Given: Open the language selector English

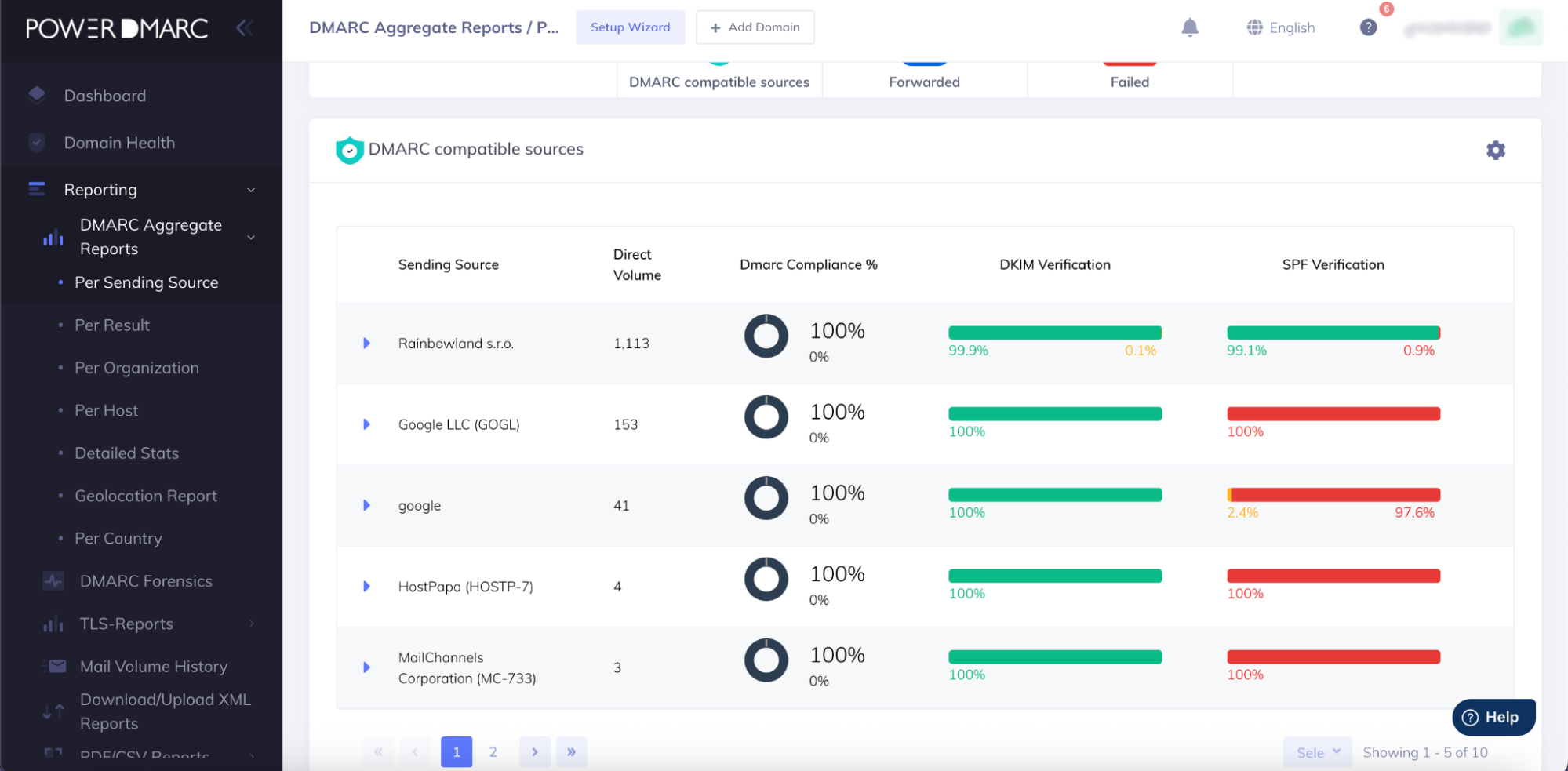Looking at the screenshot, I should (x=1280, y=27).
